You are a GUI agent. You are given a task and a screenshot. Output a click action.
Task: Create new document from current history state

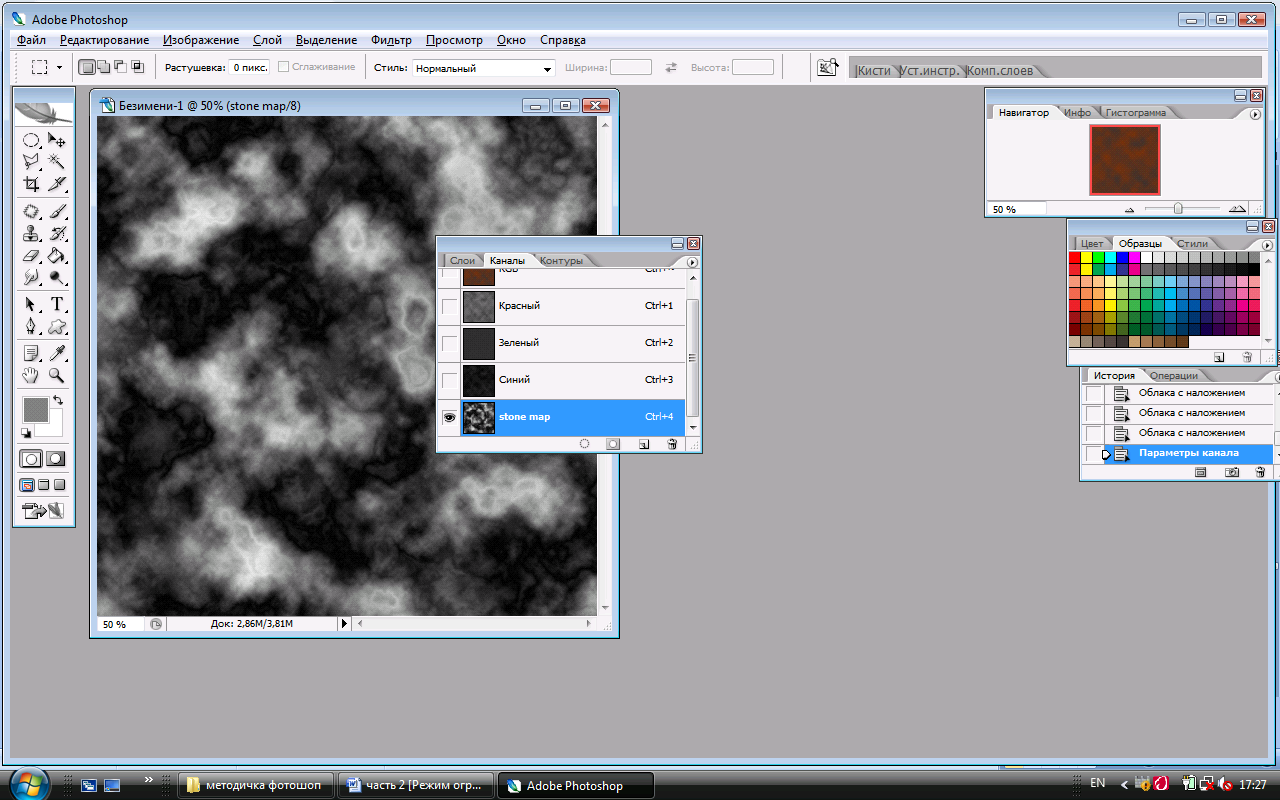click(x=1201, y=472)
